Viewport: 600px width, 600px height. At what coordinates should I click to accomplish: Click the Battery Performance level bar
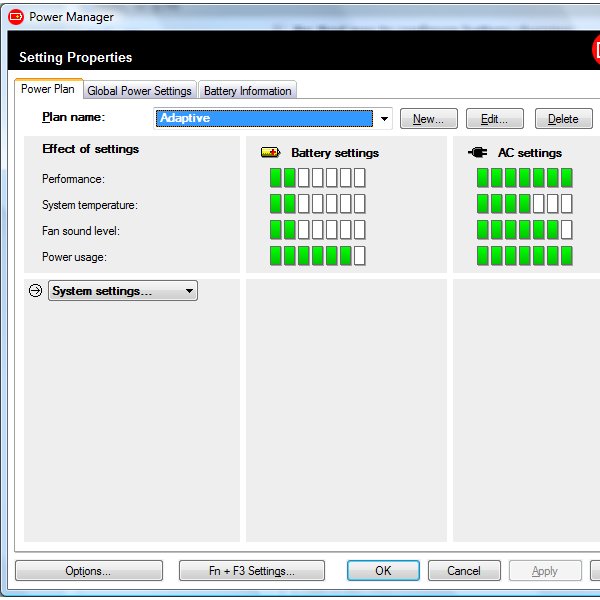tap(318, 178)
